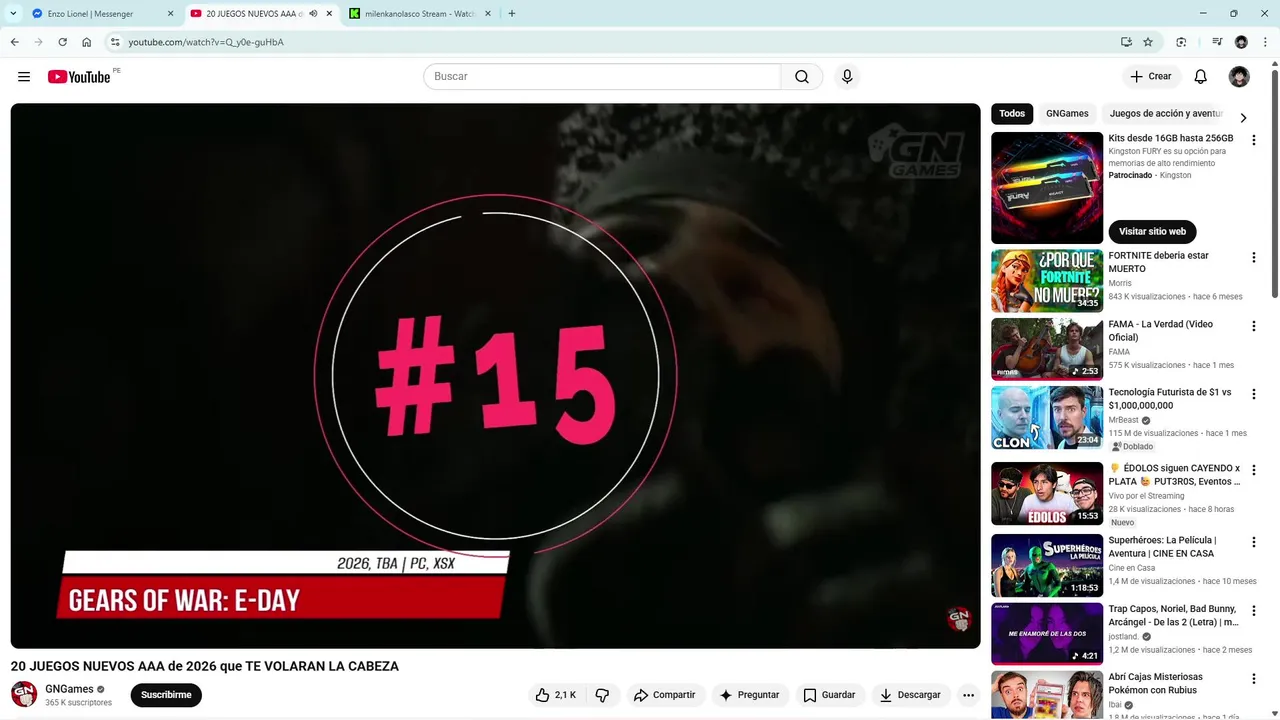
Task: Open options for Kingston FURY ad
Action: tap(1253, 141)
